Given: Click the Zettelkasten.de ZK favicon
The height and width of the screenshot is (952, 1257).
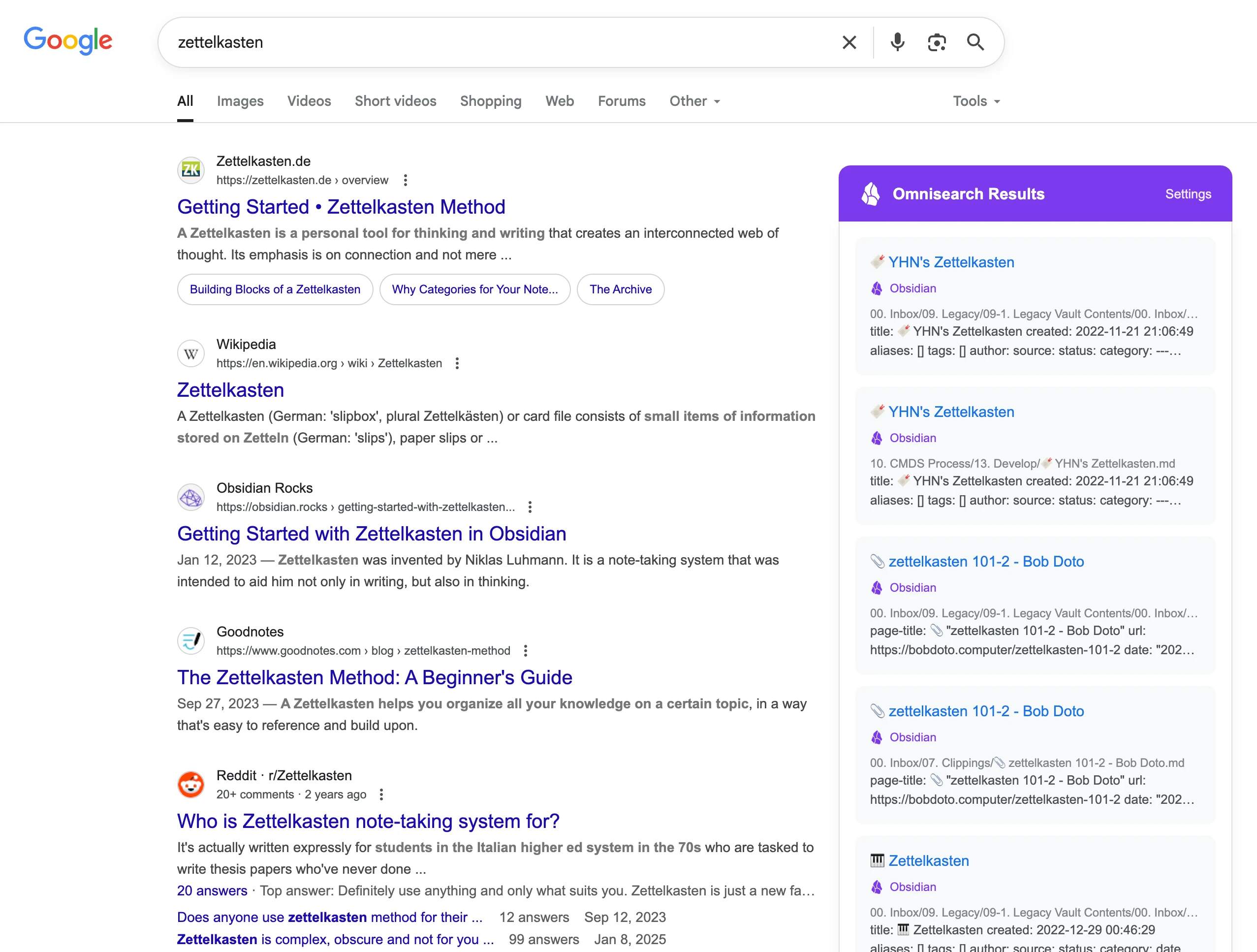Looking at the screenshot, I should (x=191, y=170).
